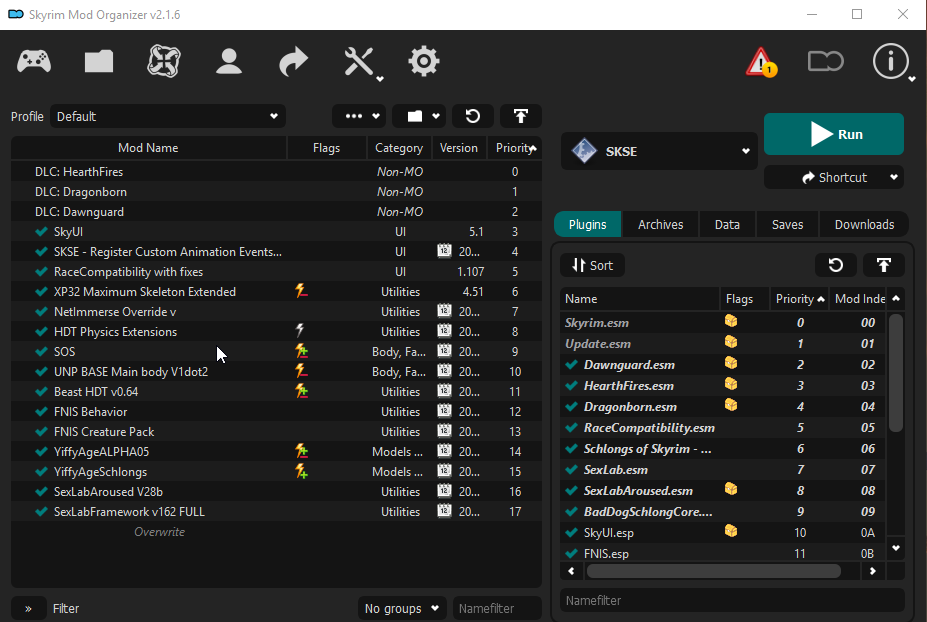Switch to the Downloads tab
This screenshot has height=622, width=927.
(x=864, y=224)
